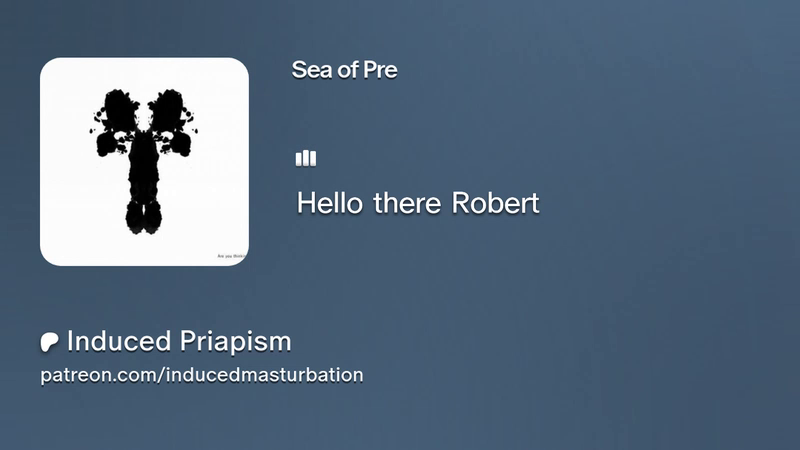The width and height of the screenshot is (800, 450).
Task: Click the inkblot album cover thumbnail
Action: pyautogui.click(x=144, y=161)
